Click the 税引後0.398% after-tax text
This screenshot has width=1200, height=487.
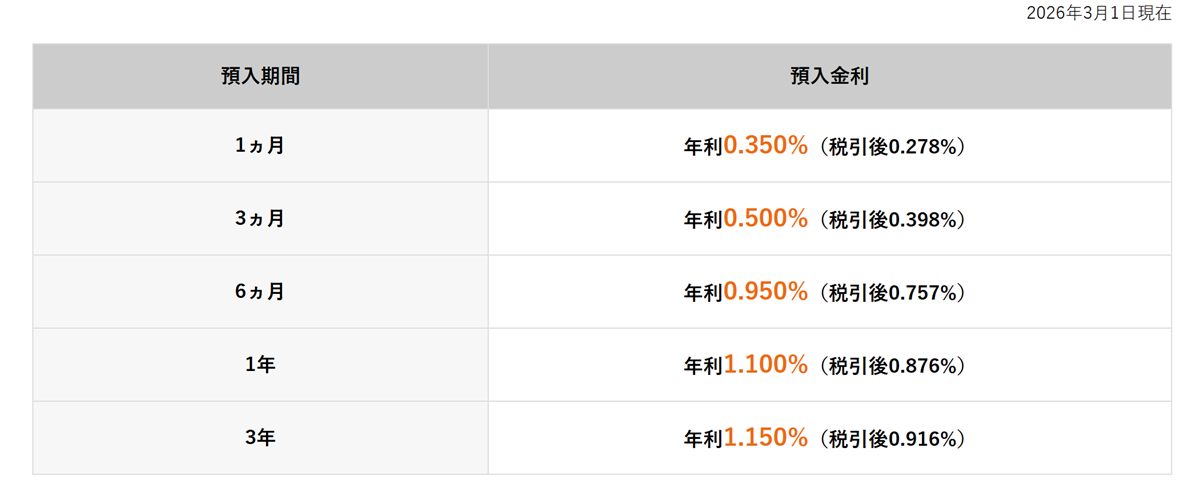pyautogui.click(x=895, y=219)
